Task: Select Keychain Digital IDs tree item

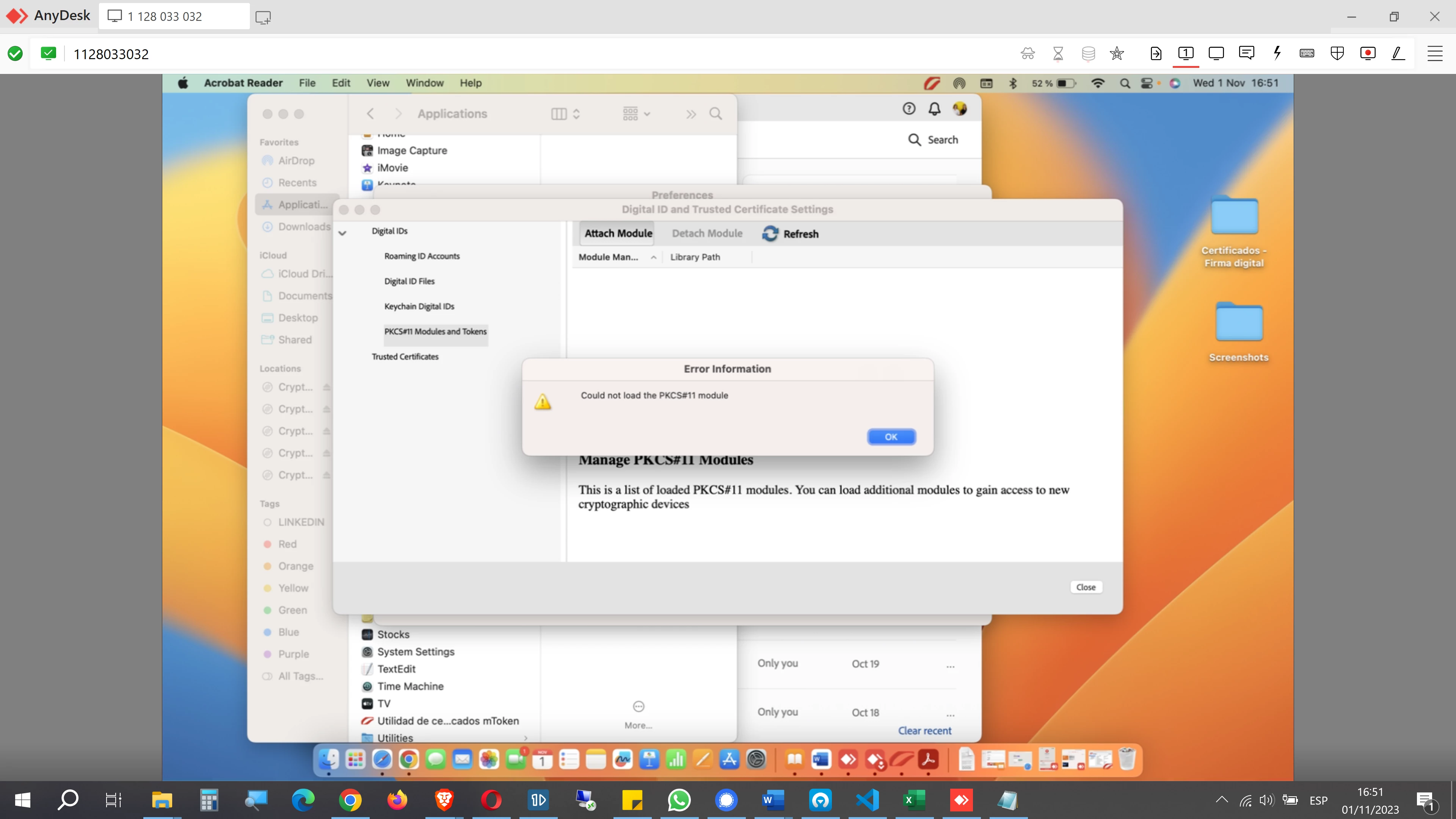Action: [x=419, y=306]
